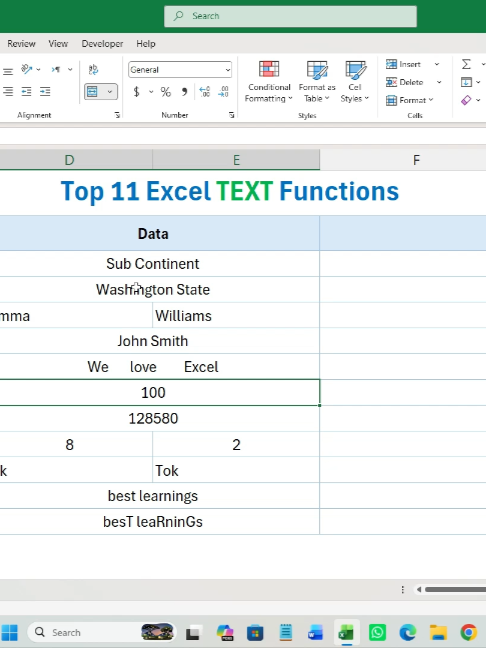Screen dimensions: 486x648
Task: Select the cell containing 128580
Action: [160, 419]
